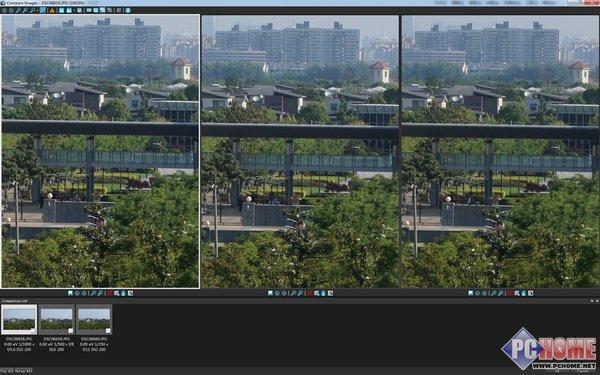This screenshot has width=600, height=375.
Task: Open the dropdown arrow between the blue layout icons
Action: (74, 11)
